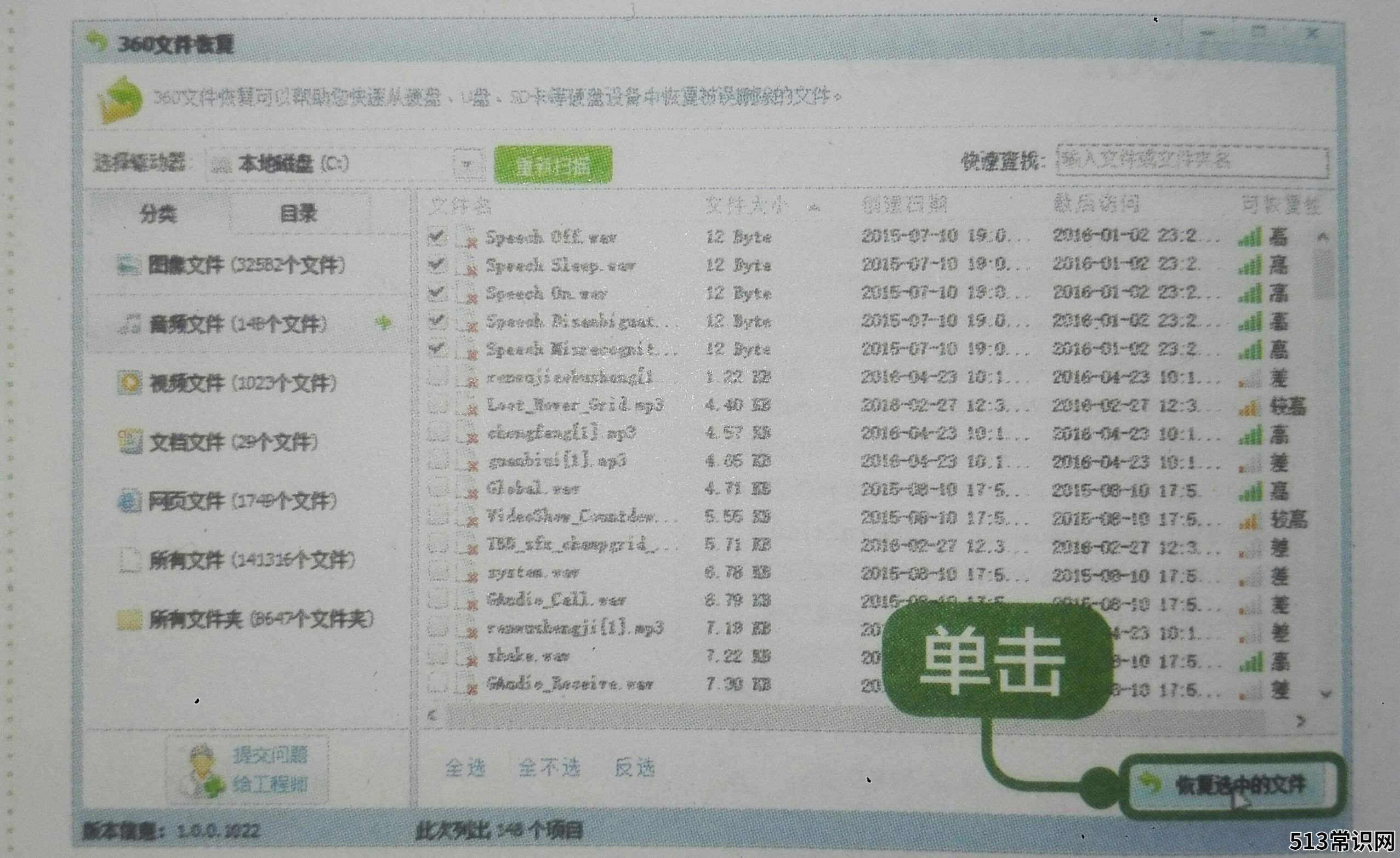
Task: Click the 反选 link
Action: [x=635, y=768]
